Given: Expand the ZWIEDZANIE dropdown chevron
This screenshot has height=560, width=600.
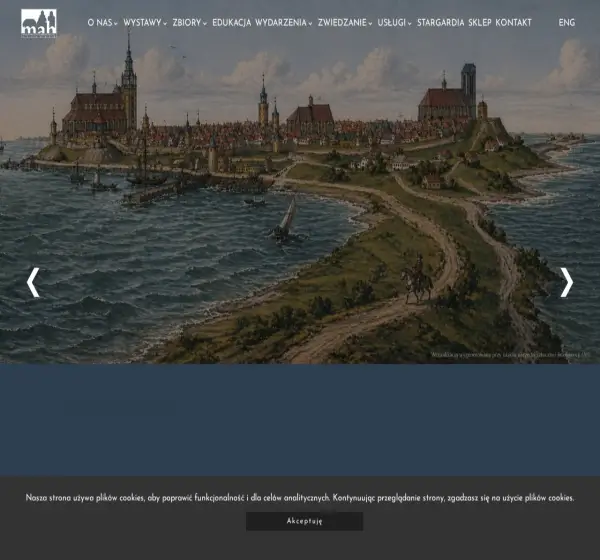Looking at the screenshot, I should 370,24.
